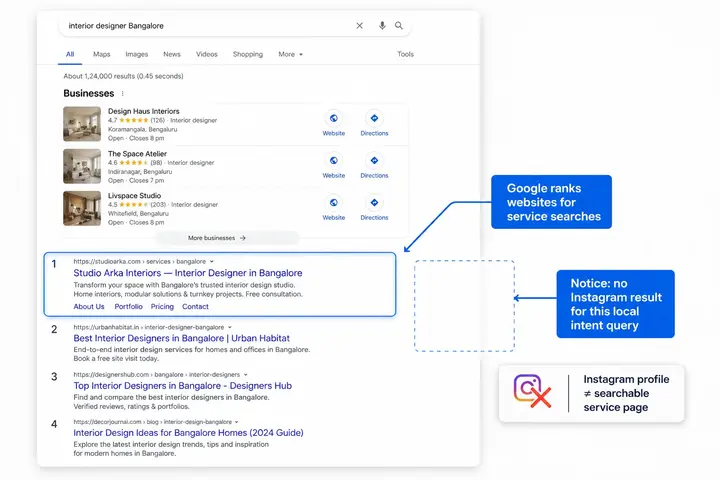Open the Livspace Studio business listing
Image resolution: width=720 pixels, height=480 pixels.
135,196
